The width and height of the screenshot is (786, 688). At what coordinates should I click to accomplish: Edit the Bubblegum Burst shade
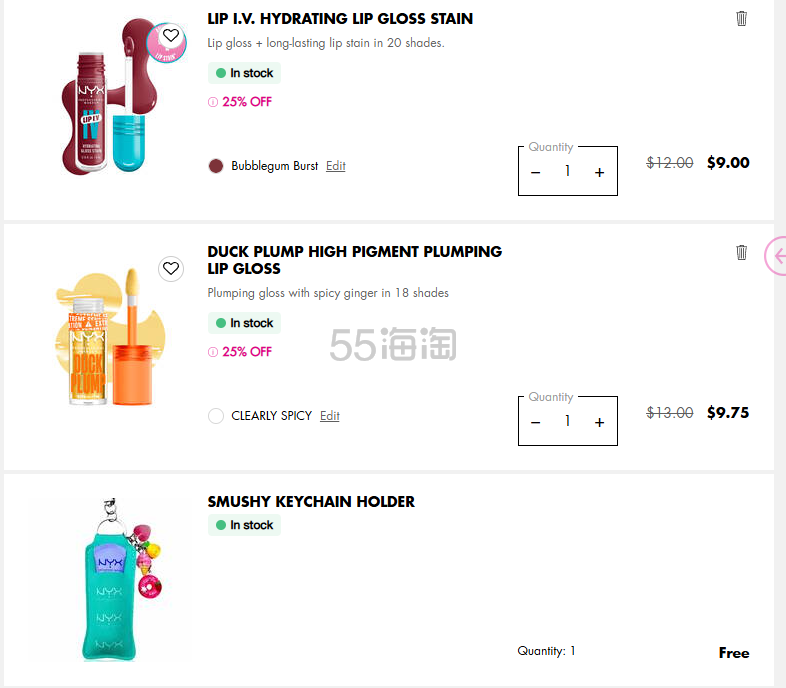[335, 165]
